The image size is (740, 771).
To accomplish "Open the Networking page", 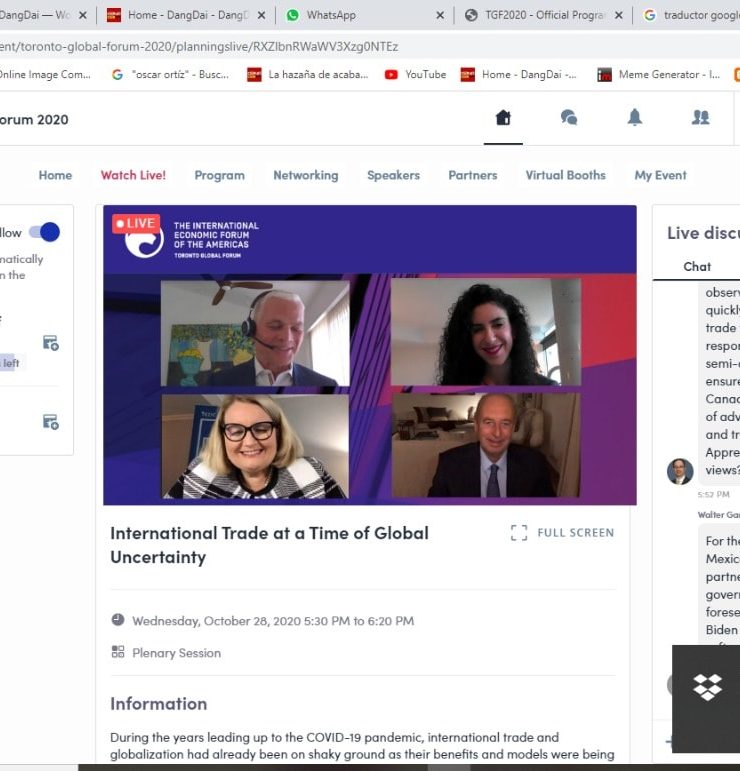I will (x=306, y=176).
